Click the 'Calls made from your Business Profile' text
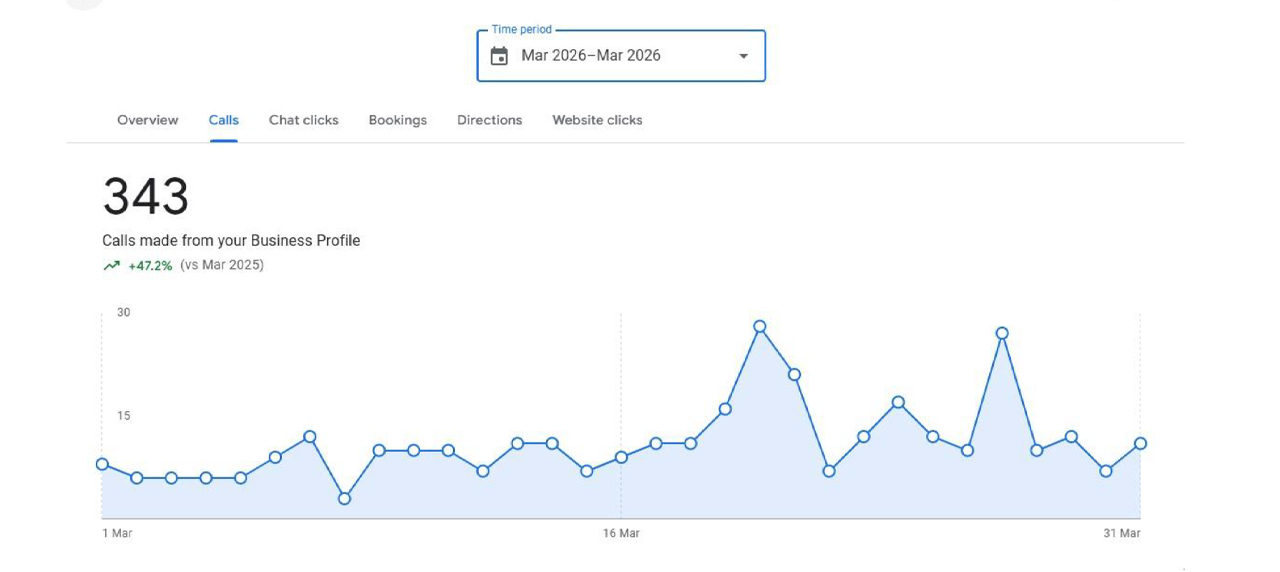The height and width of the screenshot is (572, 1280). tap(231, 241)
